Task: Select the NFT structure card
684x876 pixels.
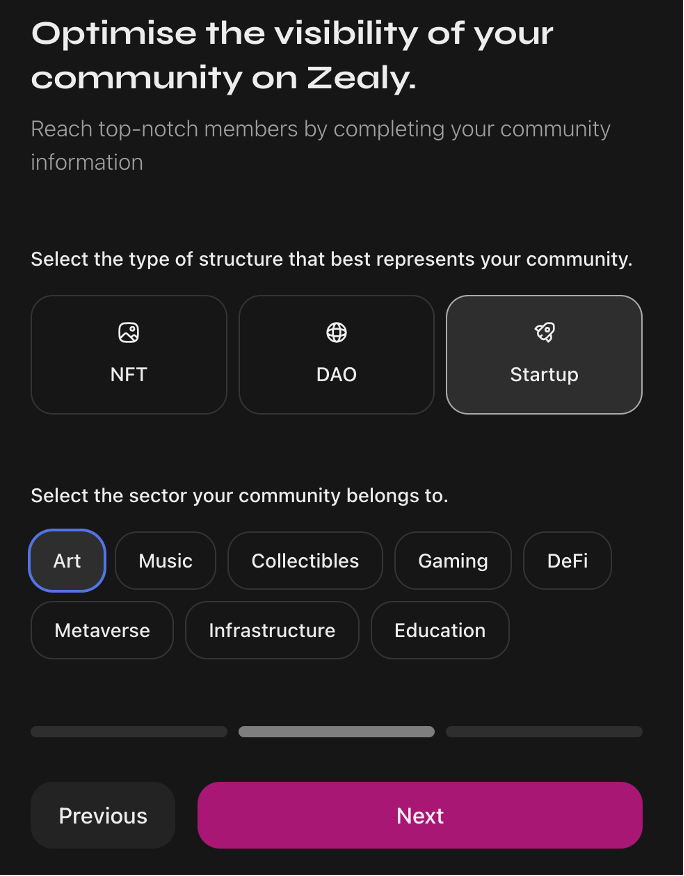Action: coord(129,355)
